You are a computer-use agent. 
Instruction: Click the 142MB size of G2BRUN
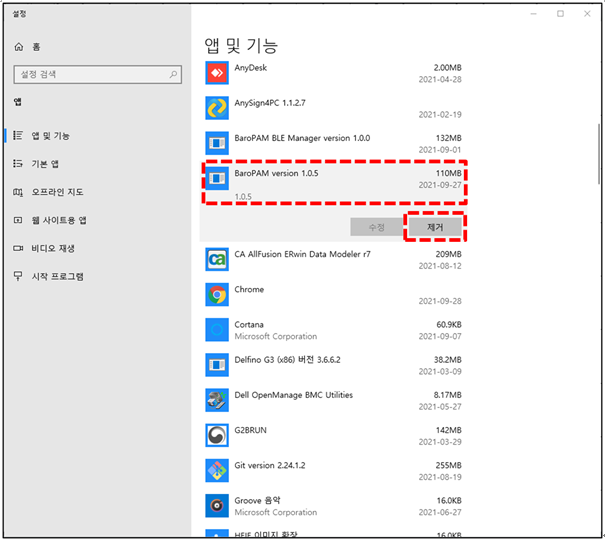point(448,430)
